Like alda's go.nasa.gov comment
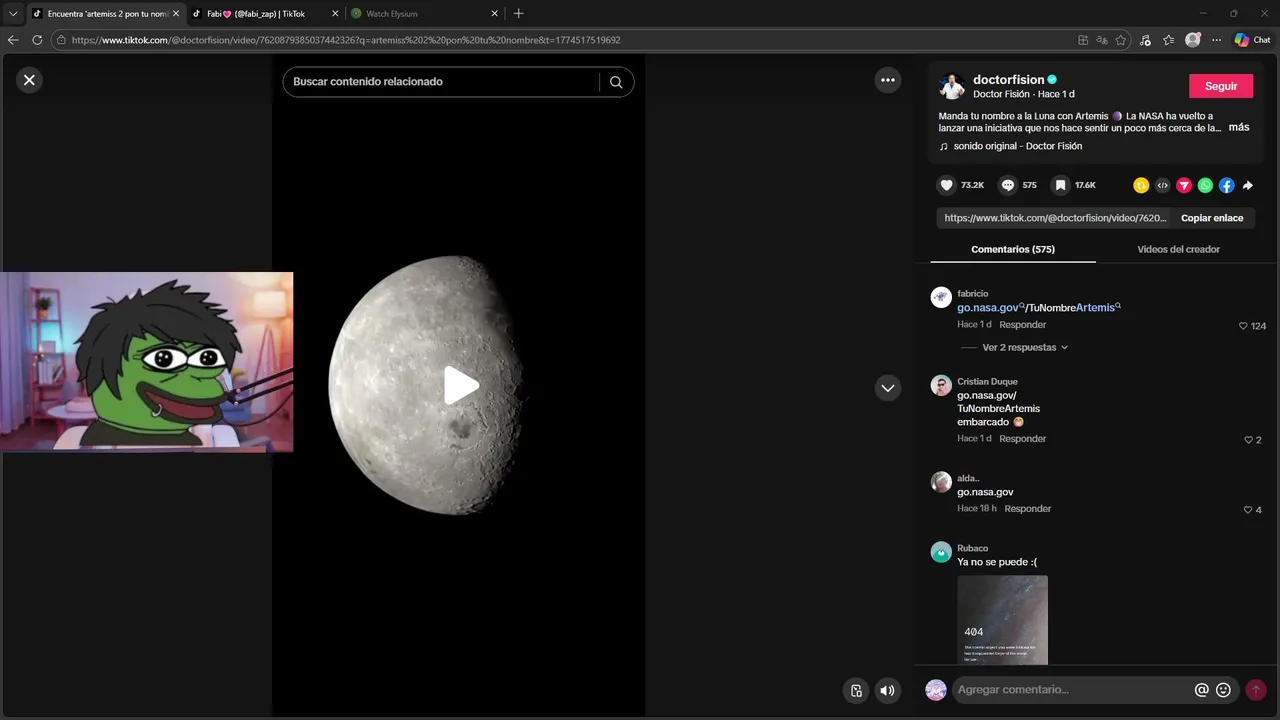 point(1248,510)
